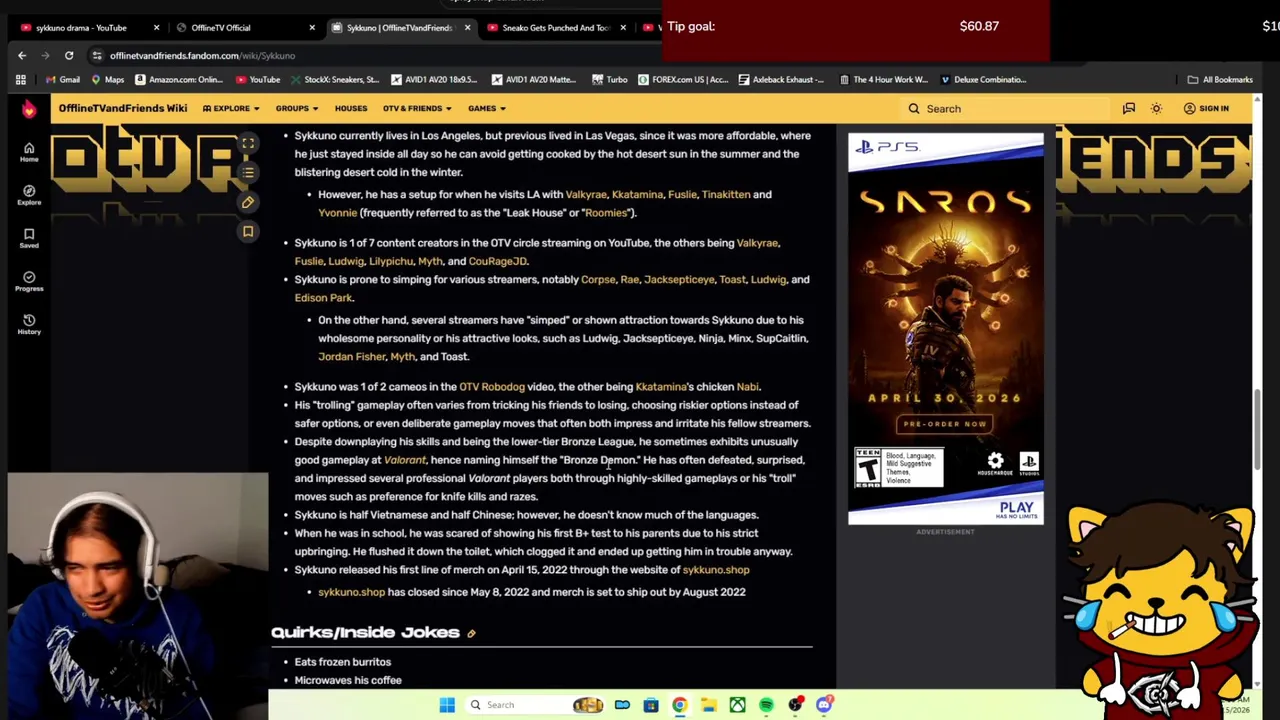
Task: Switch to OfflineTV Official tab
Action: pos(244,28)
